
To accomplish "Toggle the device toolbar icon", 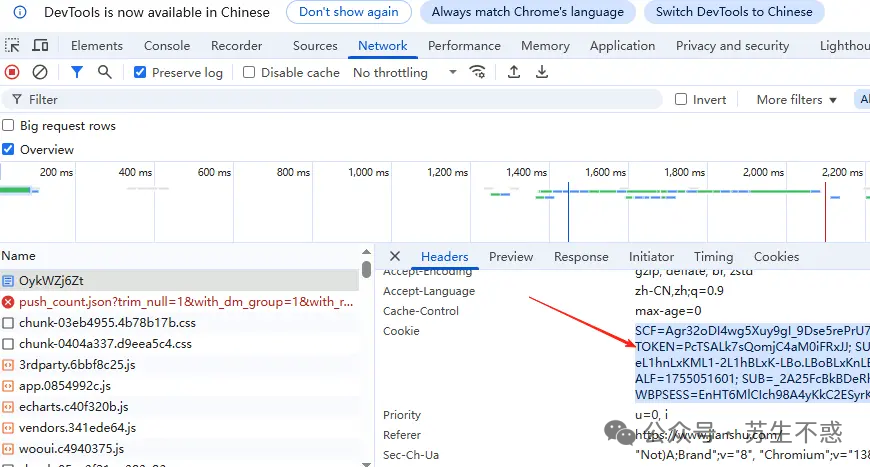I will point(40,45).
